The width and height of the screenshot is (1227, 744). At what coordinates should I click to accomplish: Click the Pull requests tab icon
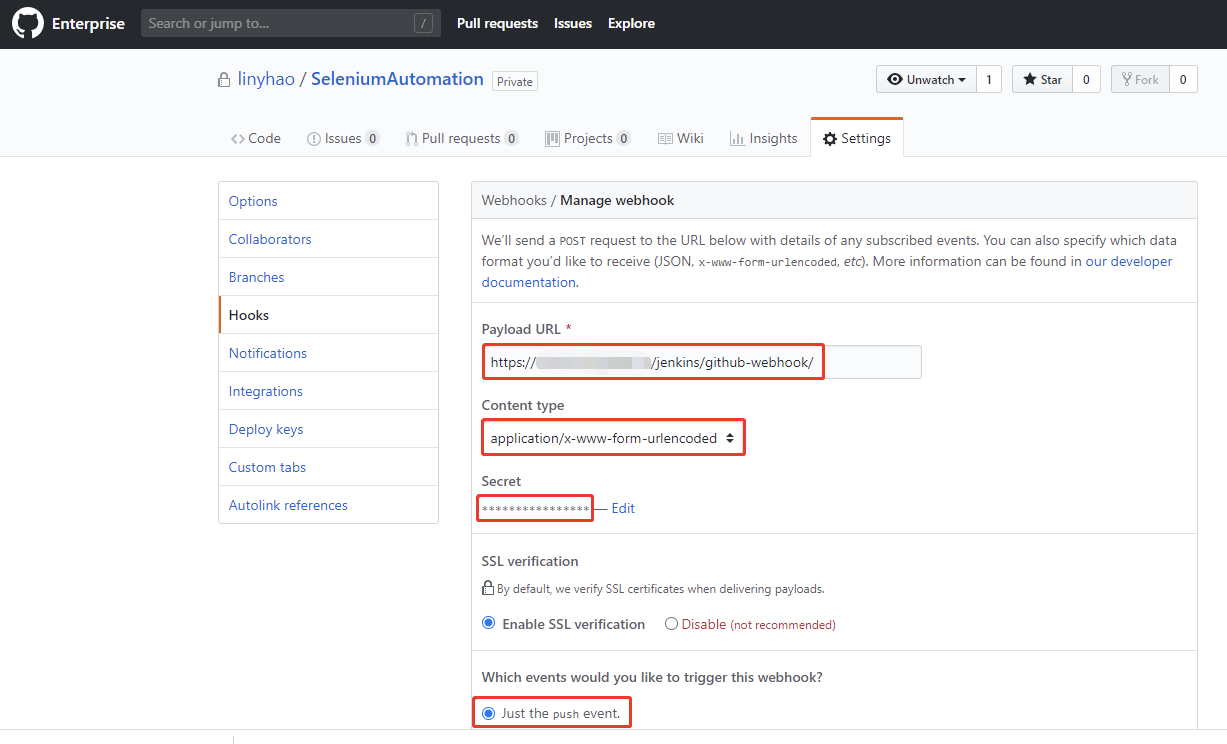[x=411, y=139]
